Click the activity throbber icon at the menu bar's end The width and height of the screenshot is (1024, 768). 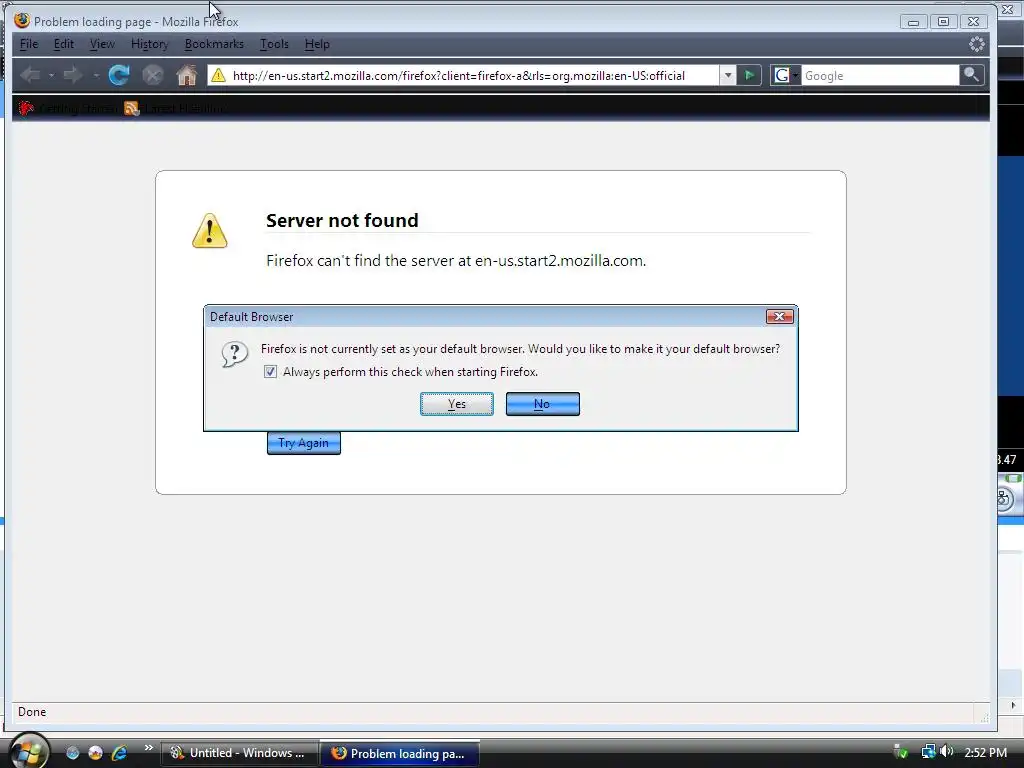tap(976, 44)
